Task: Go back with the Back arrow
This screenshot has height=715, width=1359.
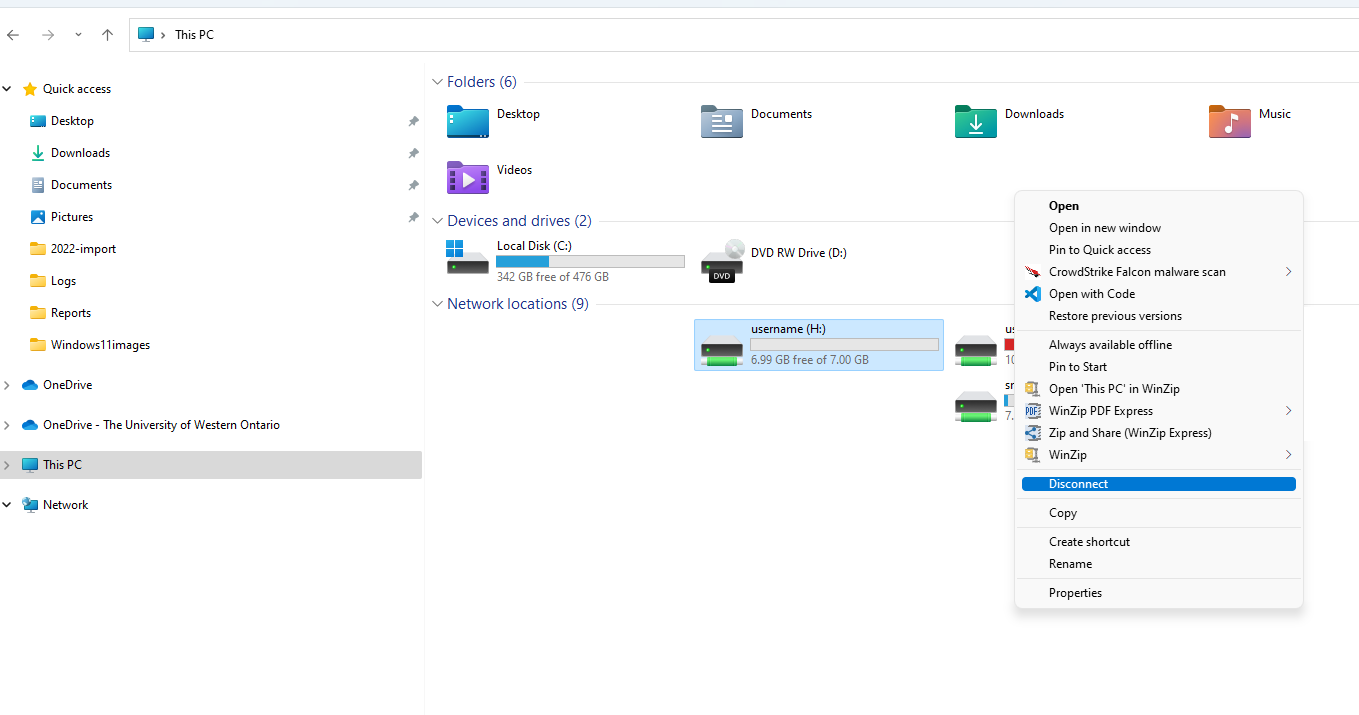Action: [13, 35]
